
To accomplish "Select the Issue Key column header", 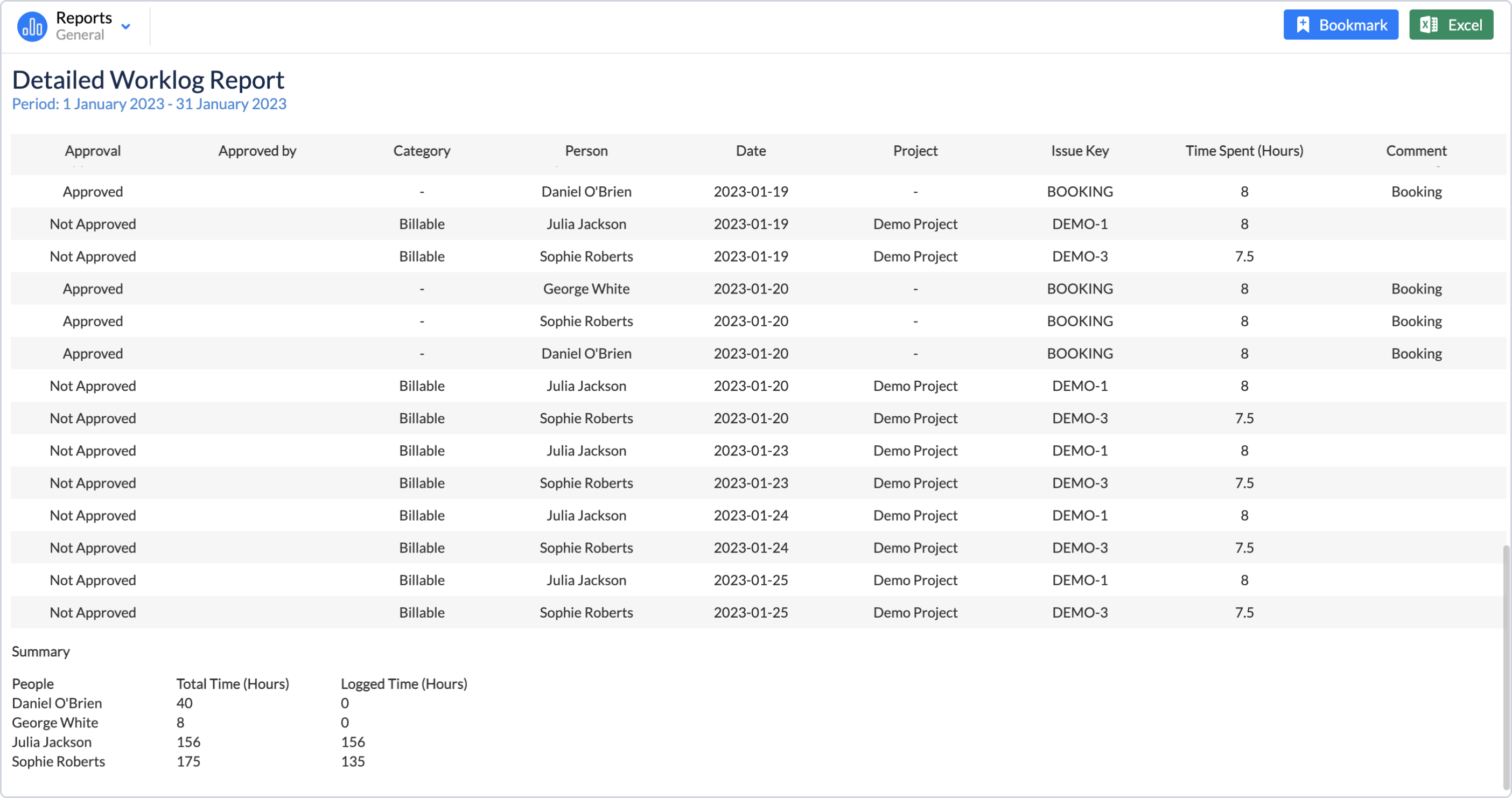I will [1080, 151].
